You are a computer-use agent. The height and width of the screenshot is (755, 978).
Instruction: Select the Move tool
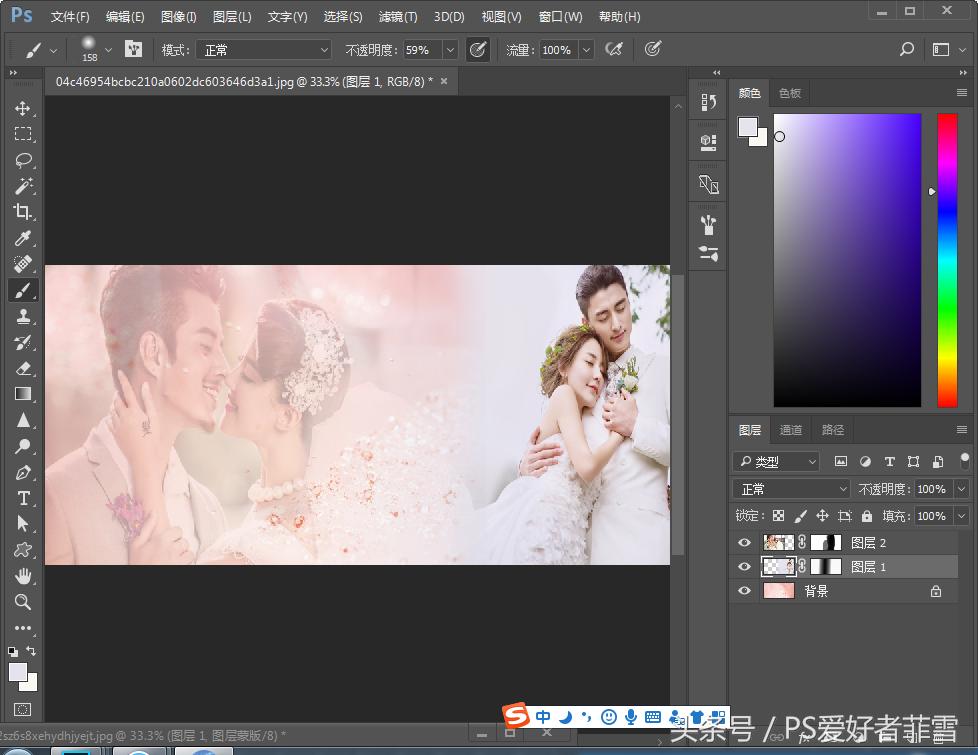22,108
